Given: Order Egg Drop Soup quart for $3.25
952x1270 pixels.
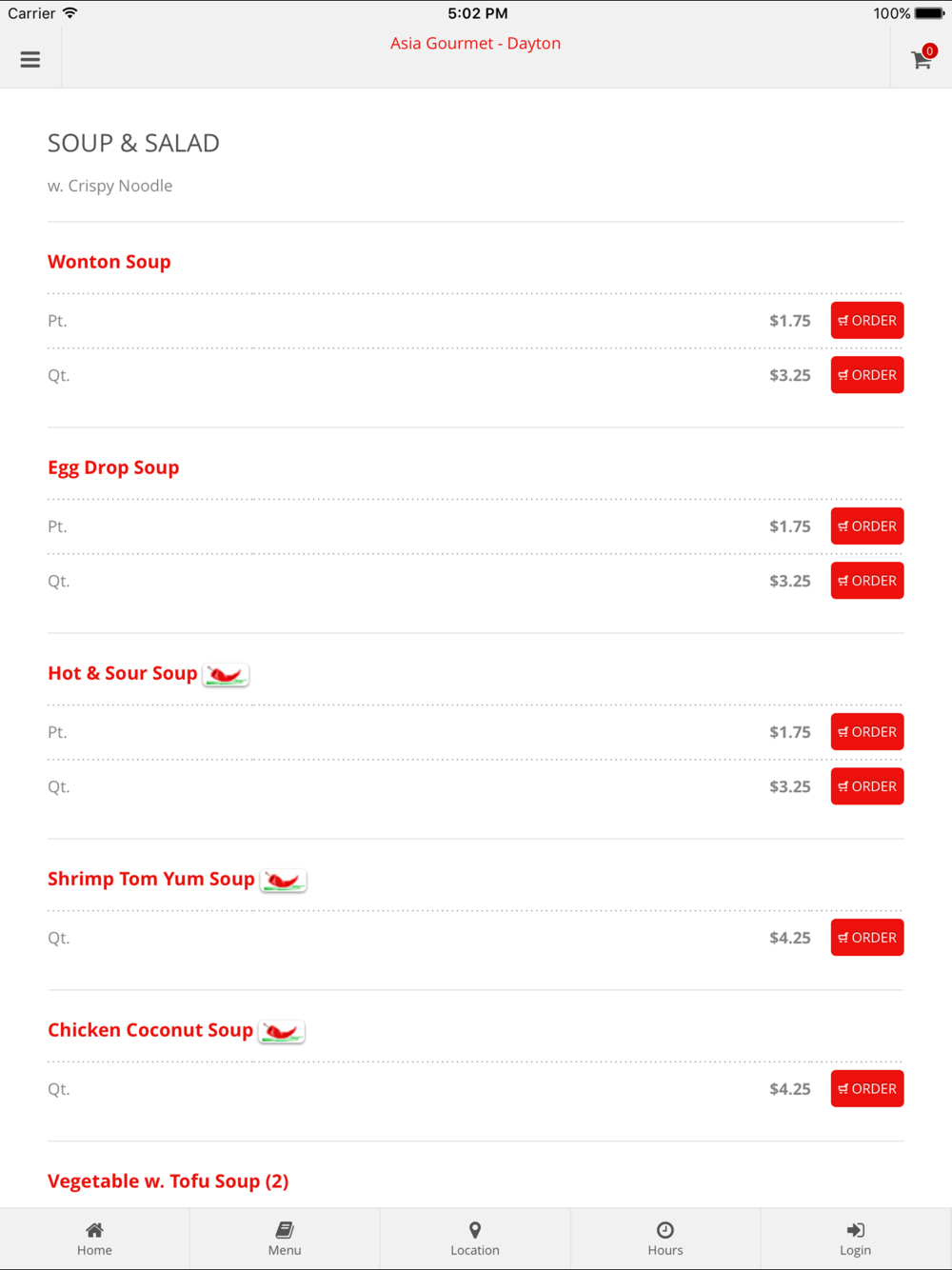Looking at the screenshot, I should click(867, 581).
